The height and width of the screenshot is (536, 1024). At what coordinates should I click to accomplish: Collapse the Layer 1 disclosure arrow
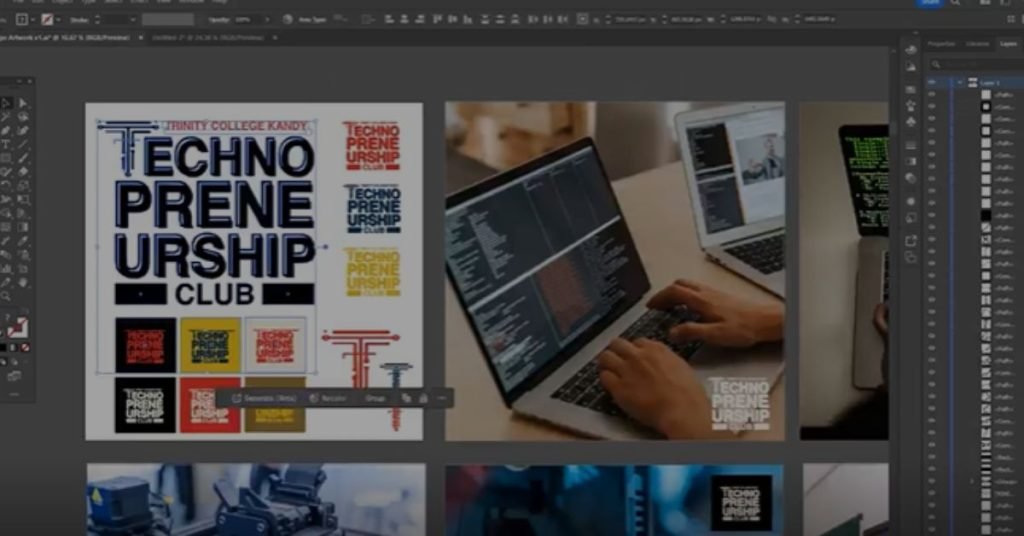[x=959, y=82]
